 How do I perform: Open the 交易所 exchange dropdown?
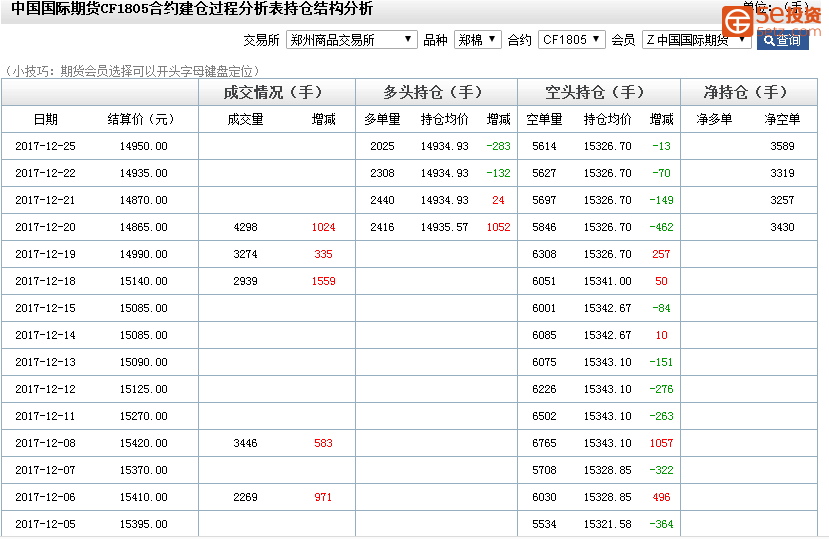352,40
